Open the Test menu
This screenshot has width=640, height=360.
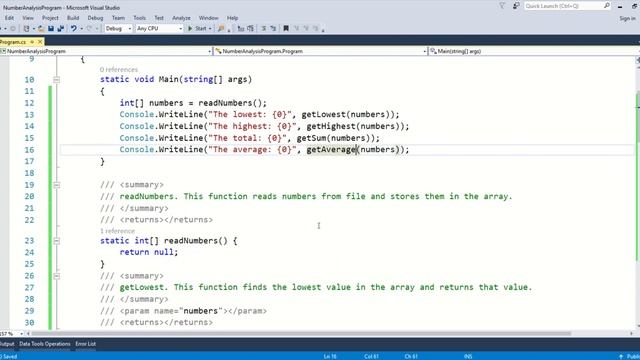159,18
